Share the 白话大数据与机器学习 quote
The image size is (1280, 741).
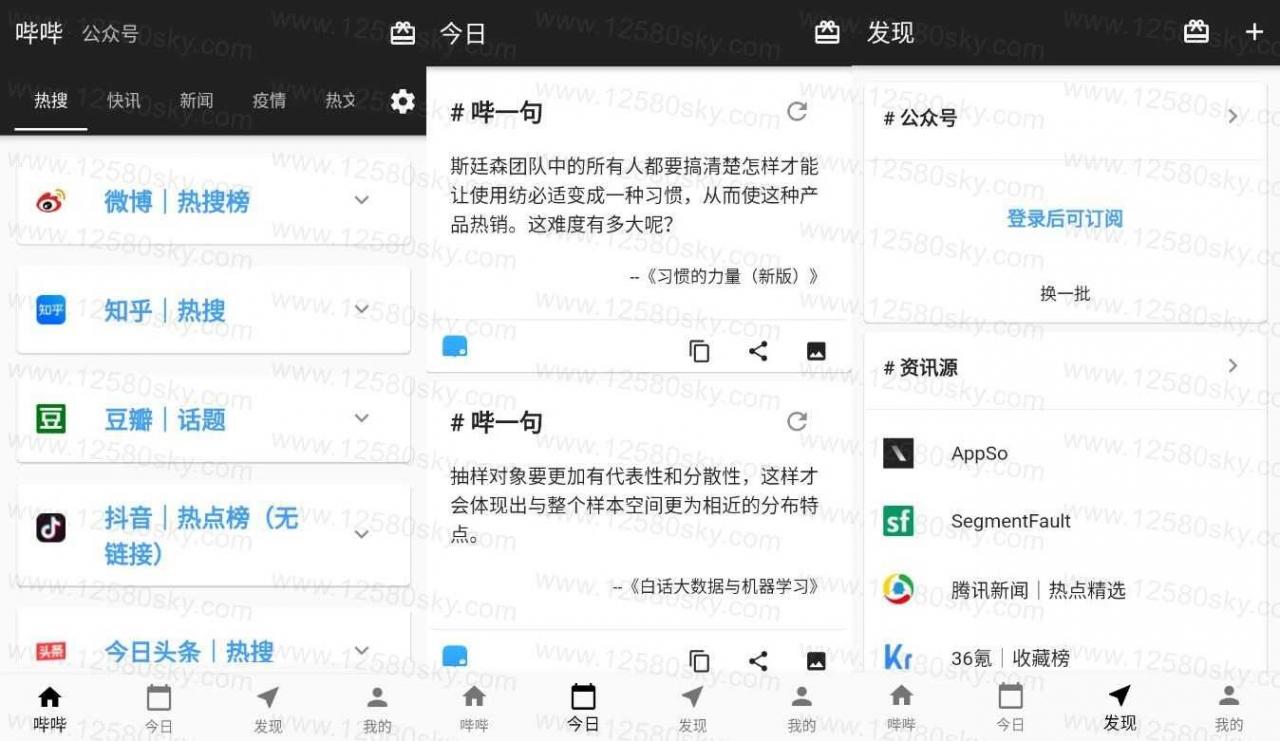[x=758, y=661]
